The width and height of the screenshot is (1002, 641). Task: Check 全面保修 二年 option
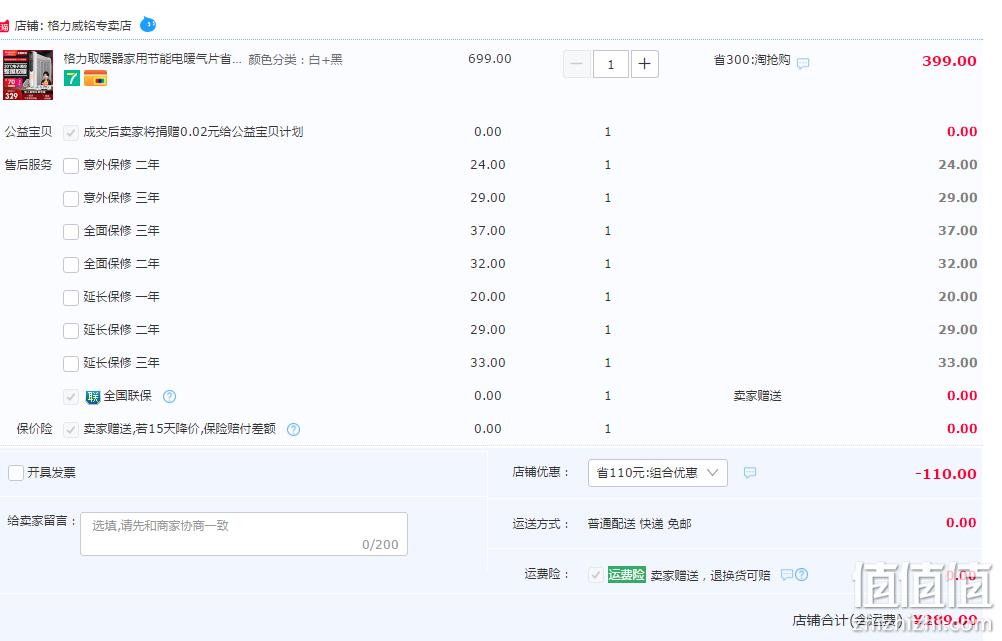[71, 265]
